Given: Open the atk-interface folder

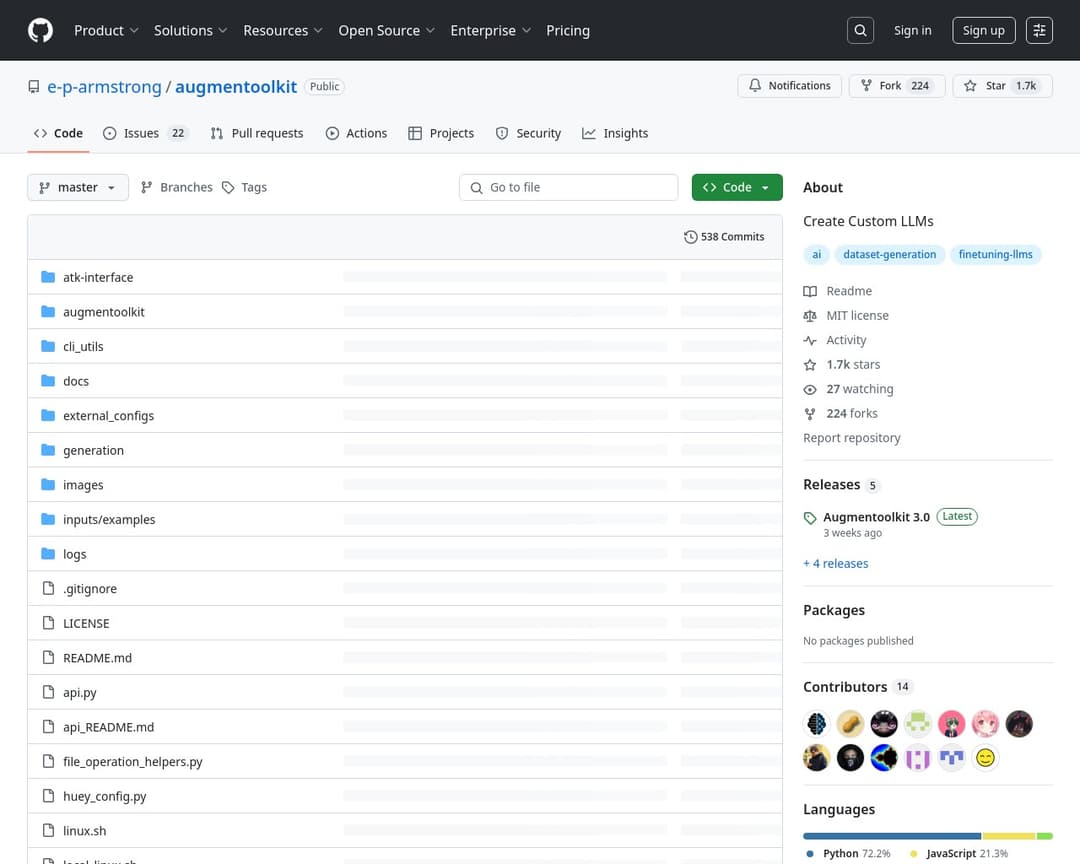Looking at the screenshot, I should coord(98,277).
